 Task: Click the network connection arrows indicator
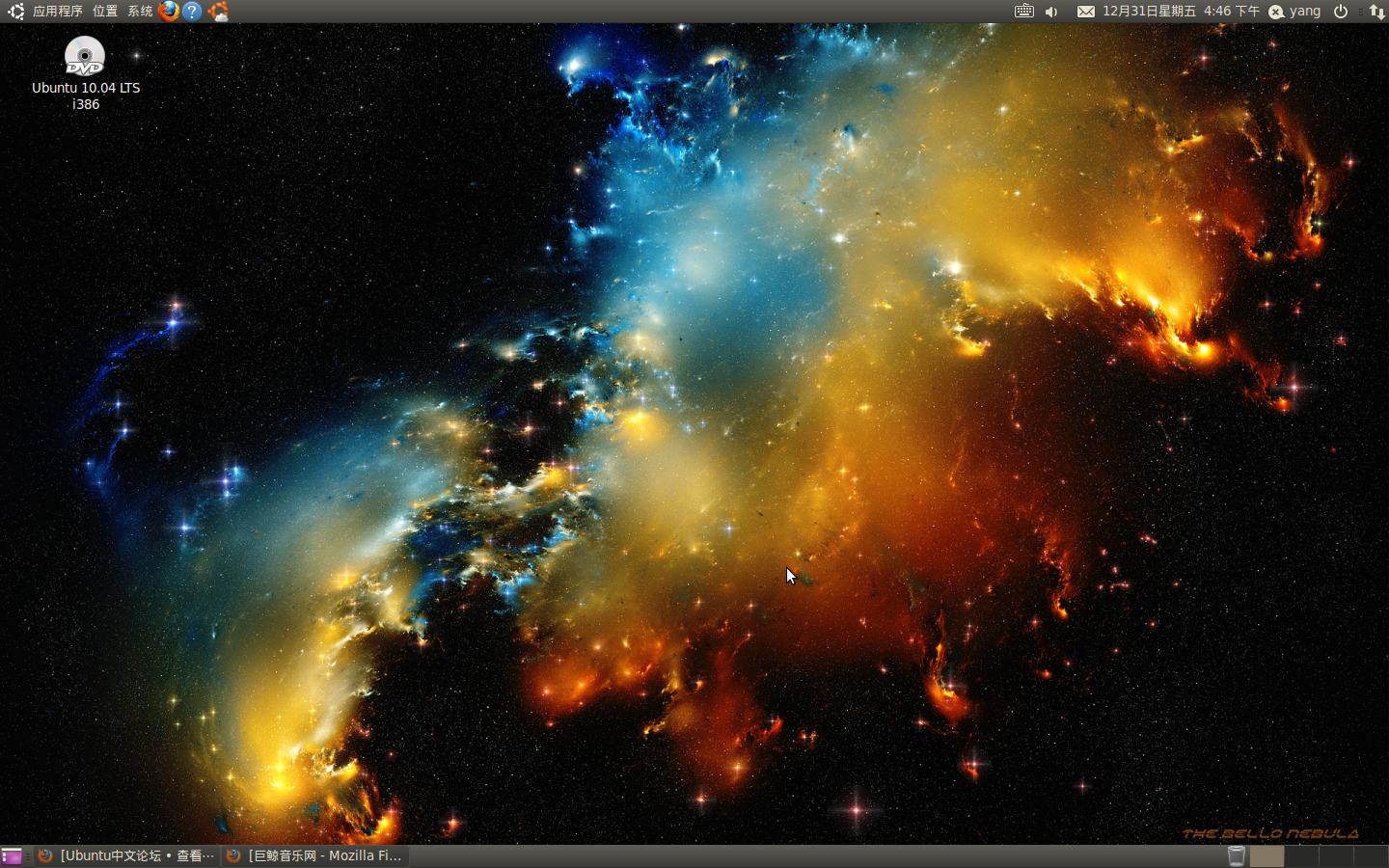pyautogui.click(x=1376, y=12)
